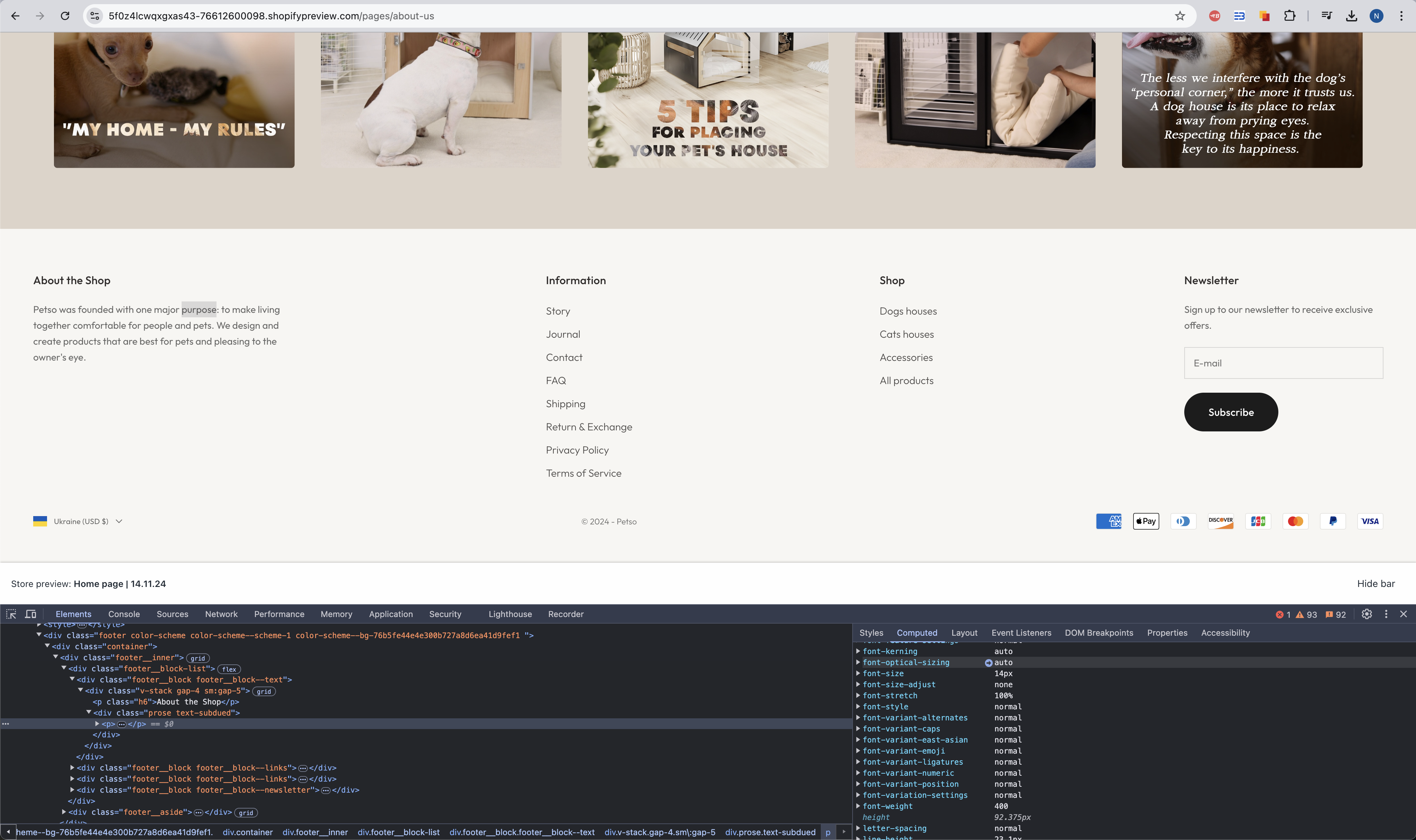This screenshot has width=1416, height=840.
Task: Click the site information icon in address bar
Action: (x=95, y=16)
